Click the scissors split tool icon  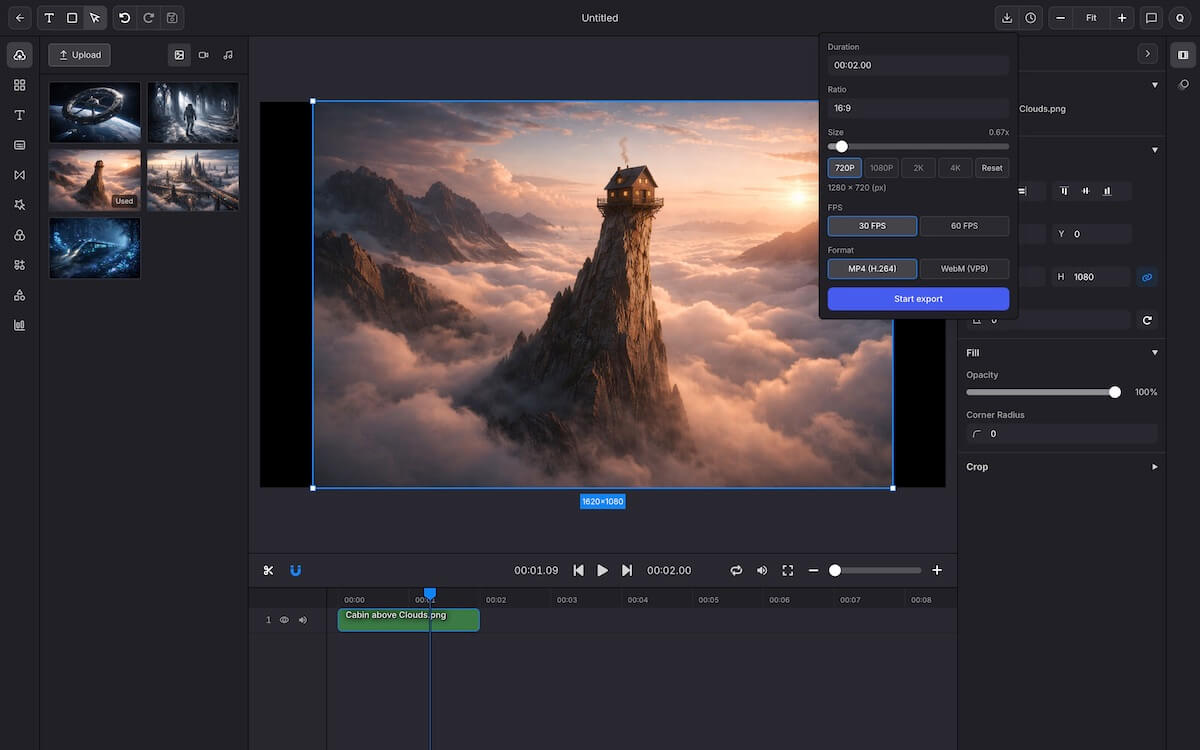[268, 570]
